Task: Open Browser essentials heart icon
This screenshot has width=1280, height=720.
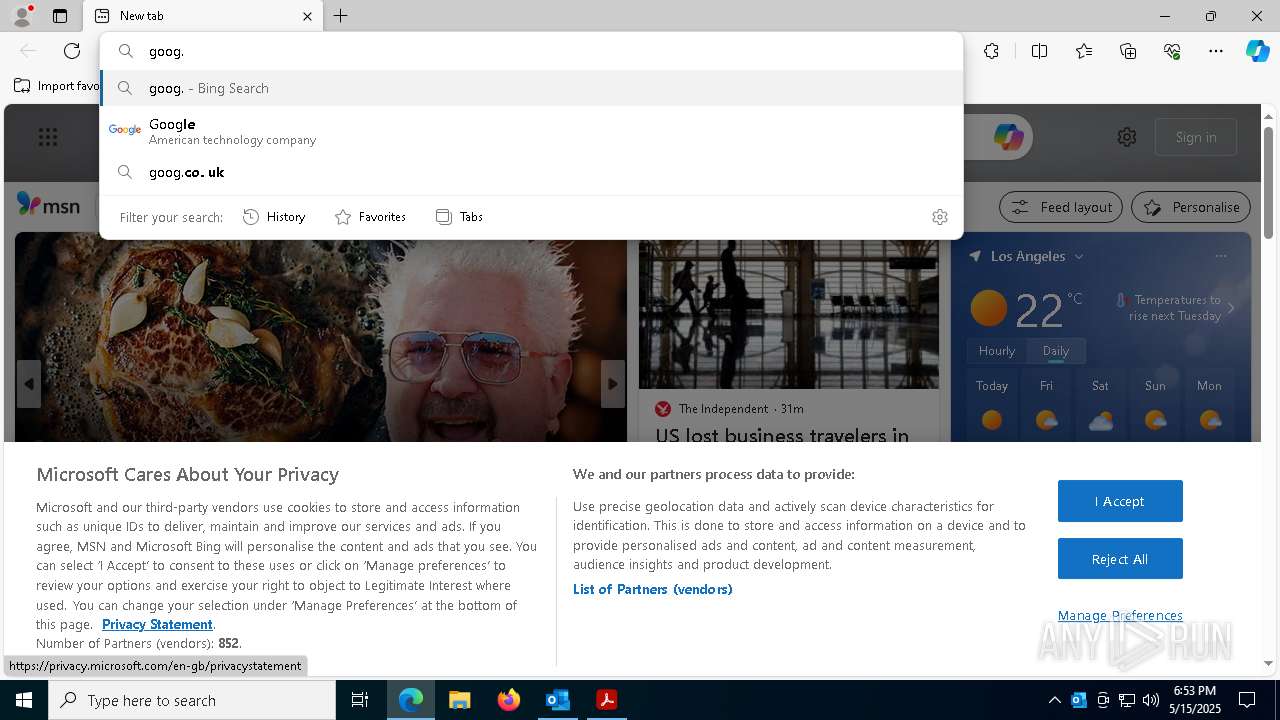Action: [1172, 51]
